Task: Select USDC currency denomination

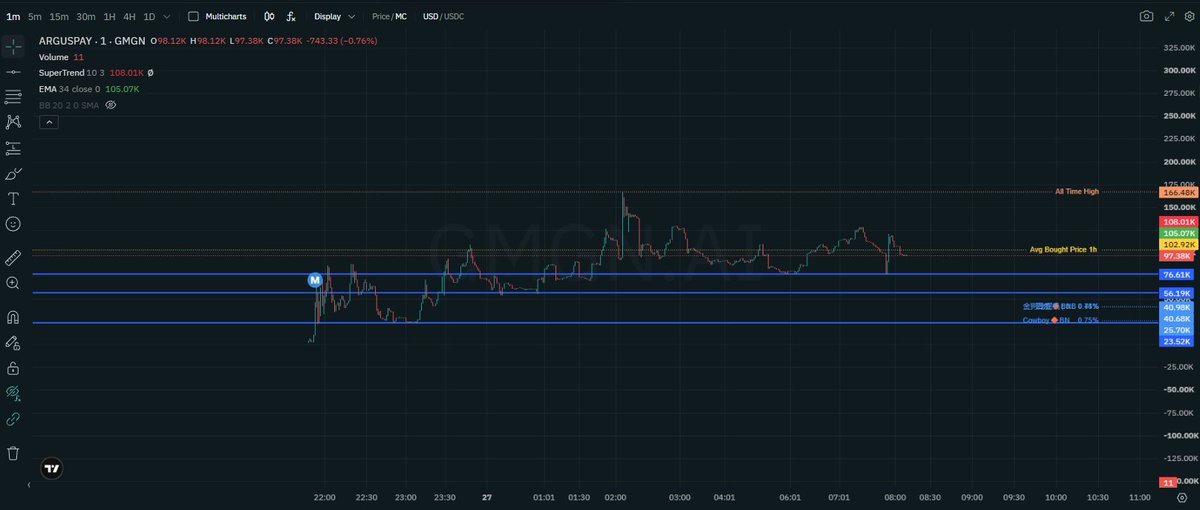Action: tap(454, 16)
